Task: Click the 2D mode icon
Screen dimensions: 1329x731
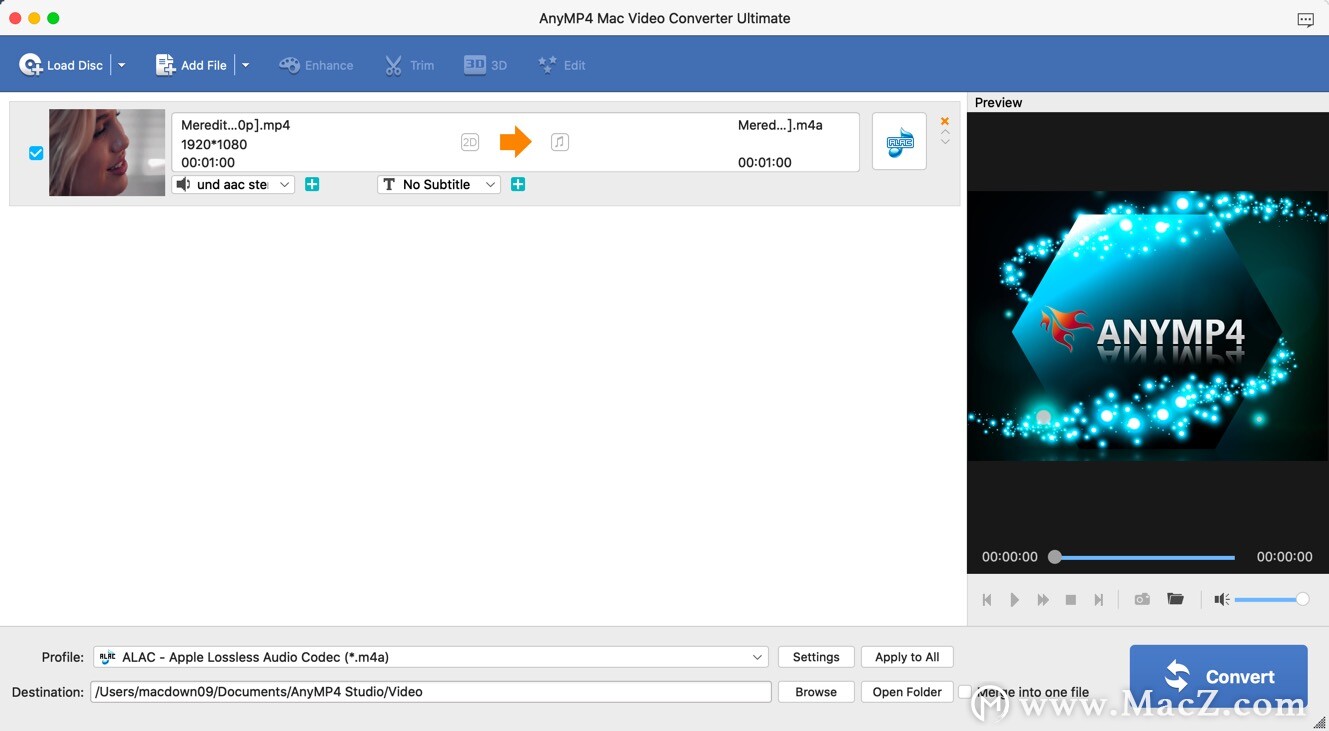Action: click(470, 142)
